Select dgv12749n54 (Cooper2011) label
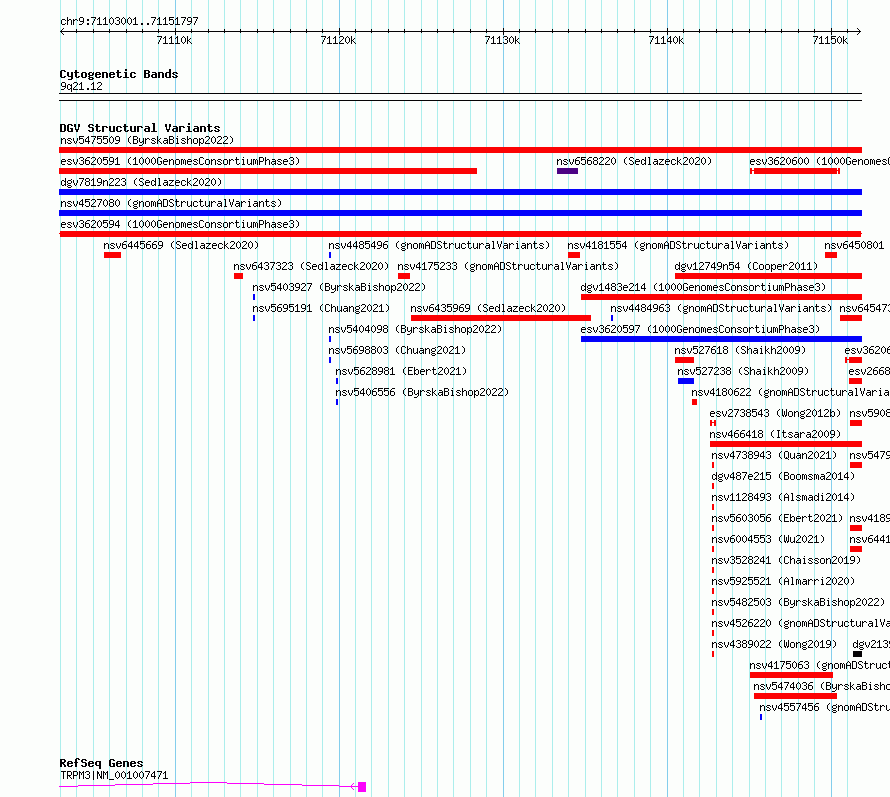 [x=746, y=266]
